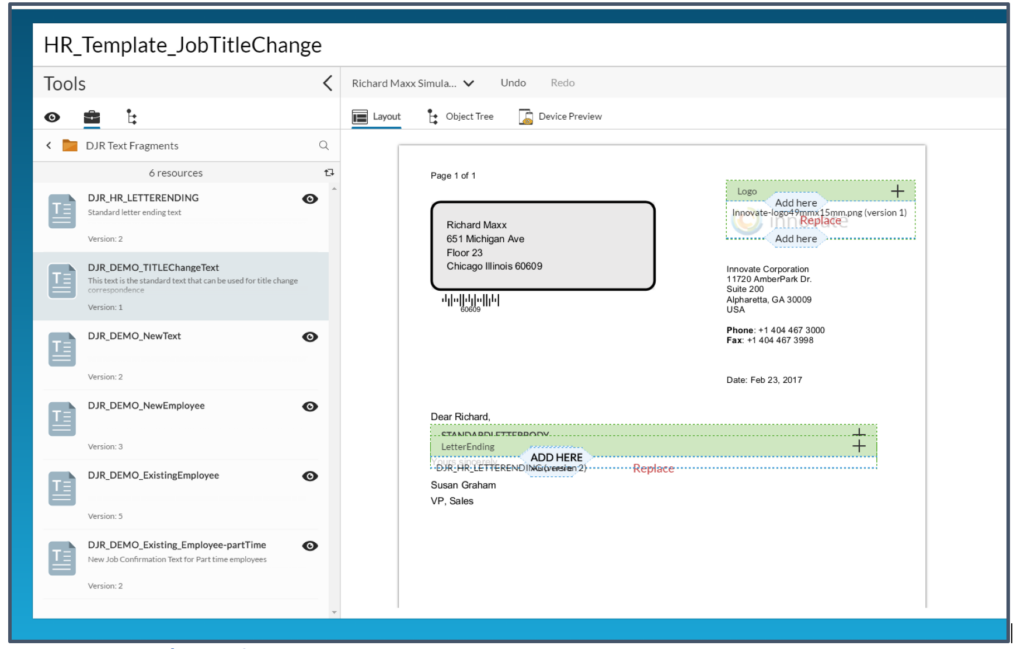Click the plus icon in LetterEnding zone
The width and height of the screenshot is (1024, 649).
click(859, 446)
